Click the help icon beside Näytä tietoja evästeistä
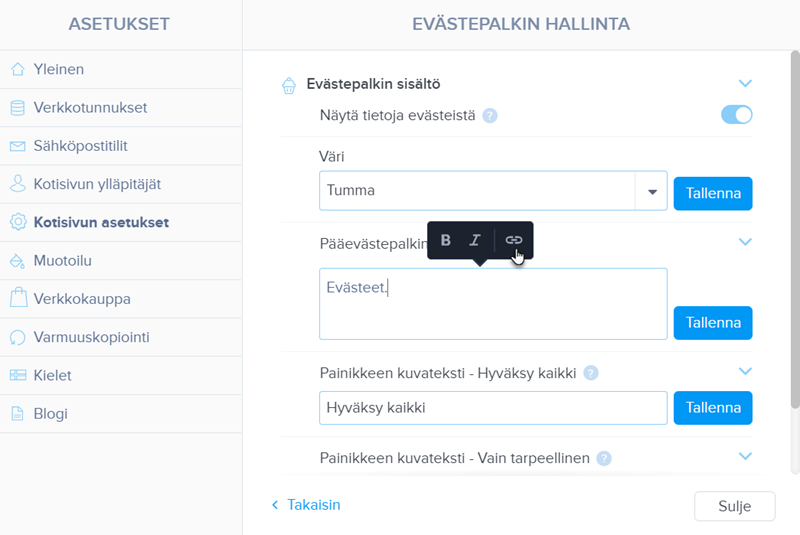 click(x=490, y=115)
